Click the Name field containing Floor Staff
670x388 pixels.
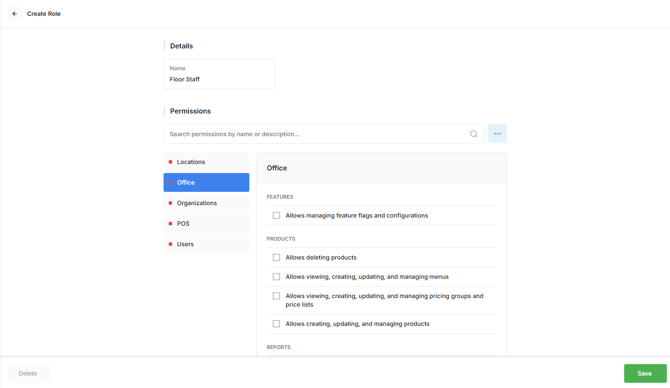[219, 74]
